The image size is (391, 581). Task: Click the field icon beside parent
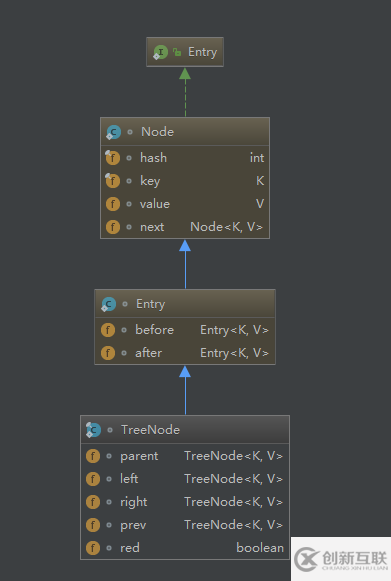point(93,456)
